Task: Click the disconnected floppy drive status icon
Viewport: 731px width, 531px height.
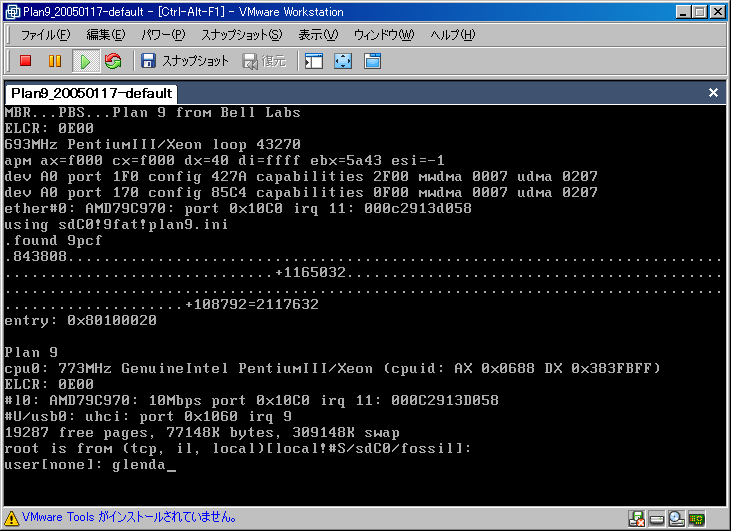Action: (636, 518)
